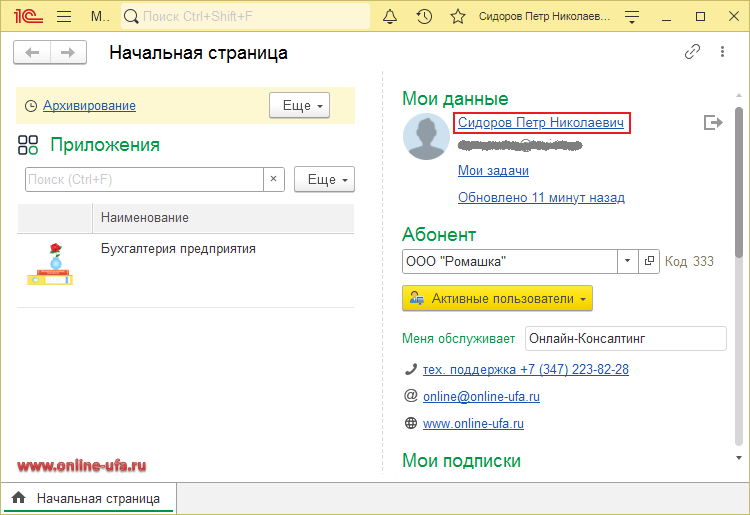Open the Архивирование link
Screen dimensions: 750x515
click(89, 105)
